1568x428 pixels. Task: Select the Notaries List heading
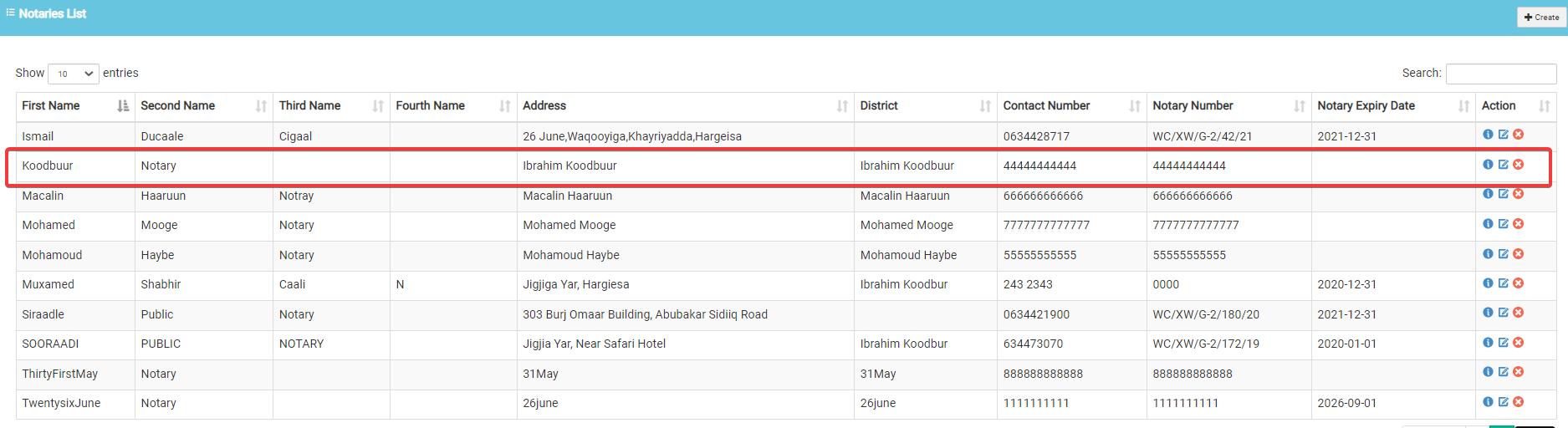point(52,13)
